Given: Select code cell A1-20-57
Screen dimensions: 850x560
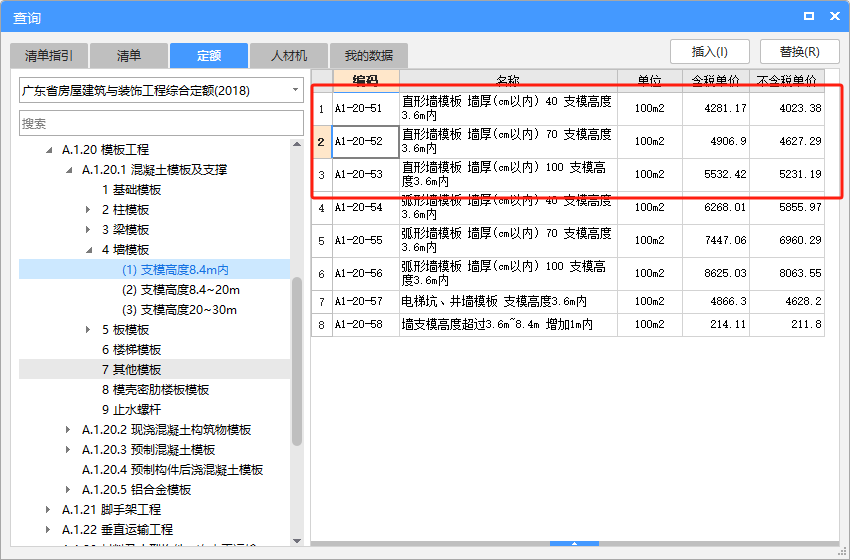Looking at the screenshot, I should coord(366,301).
